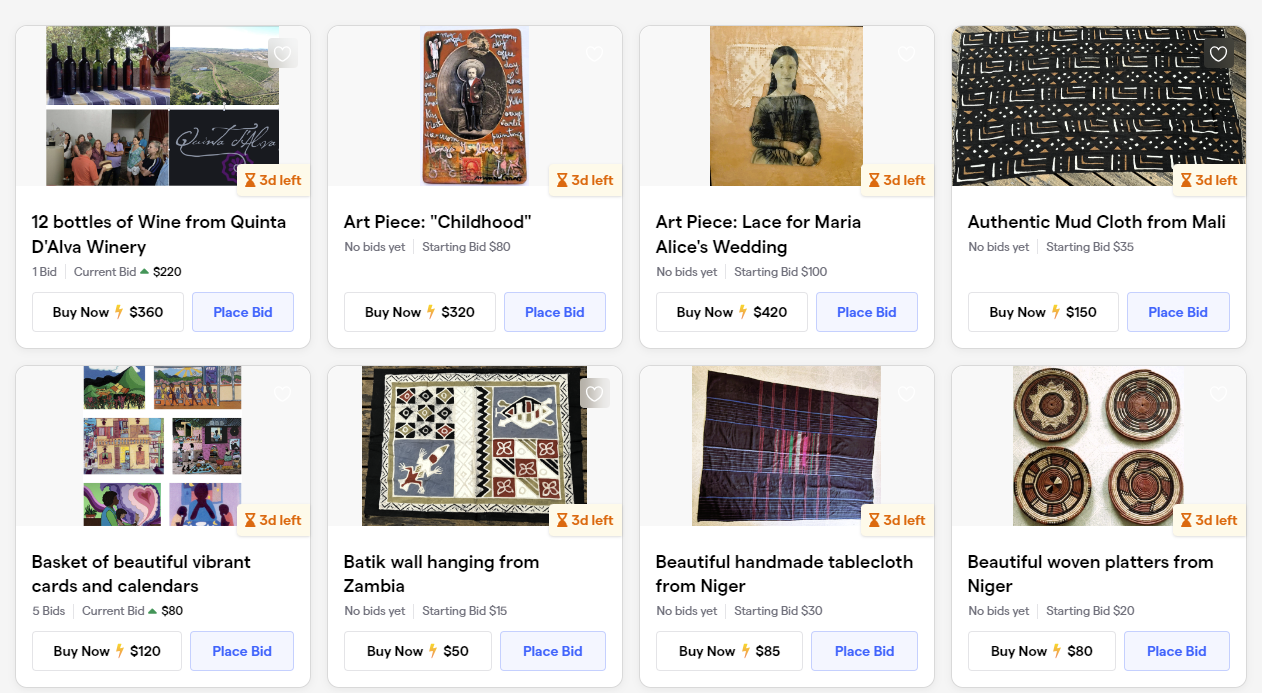The width and height of the screenshot is (1262, 693).
Task: Open the woven platters photo
Action: [1098, 446]
